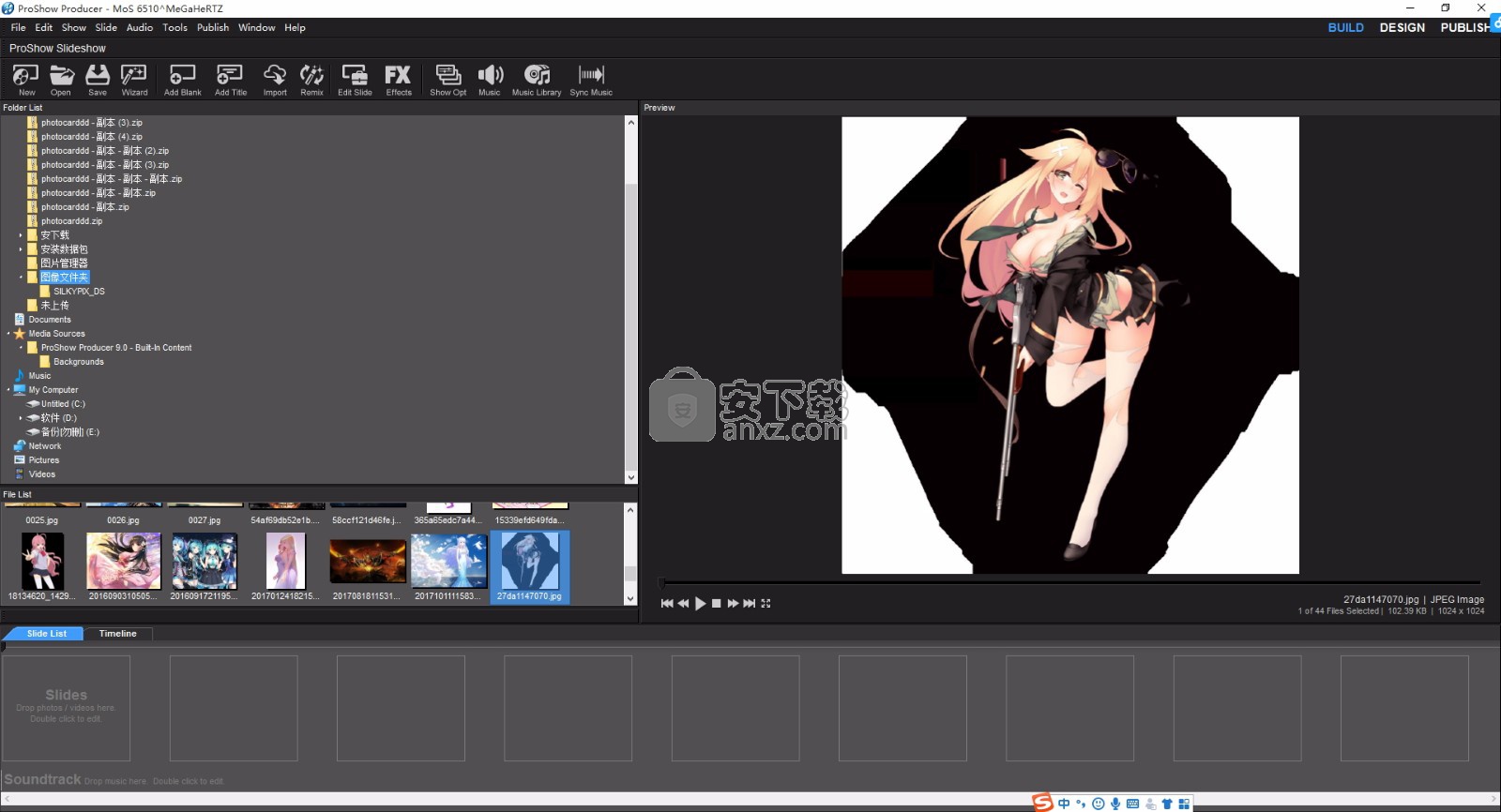
Task: Select the Documents tree item
Action: pyautogui.click(x=50, y=320)
